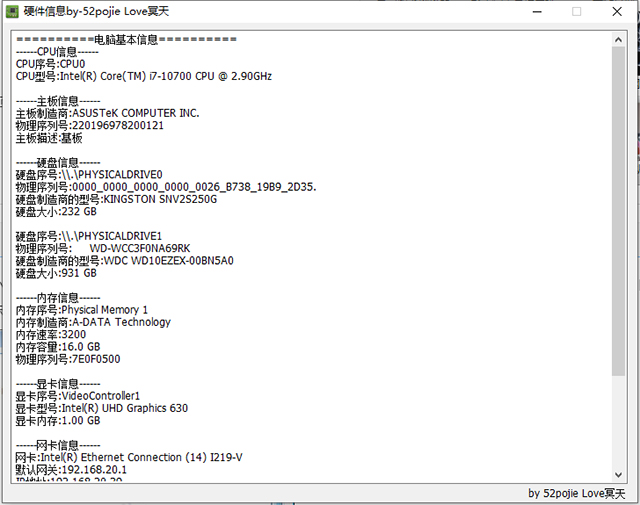The height and width of the screenshot is (505, 640).
Task: Click the 主板信息 section heading
Action: coord(58,101)
